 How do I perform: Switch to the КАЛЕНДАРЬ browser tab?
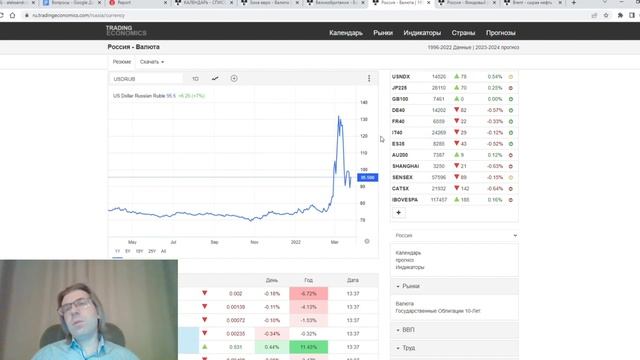point(203,3)
